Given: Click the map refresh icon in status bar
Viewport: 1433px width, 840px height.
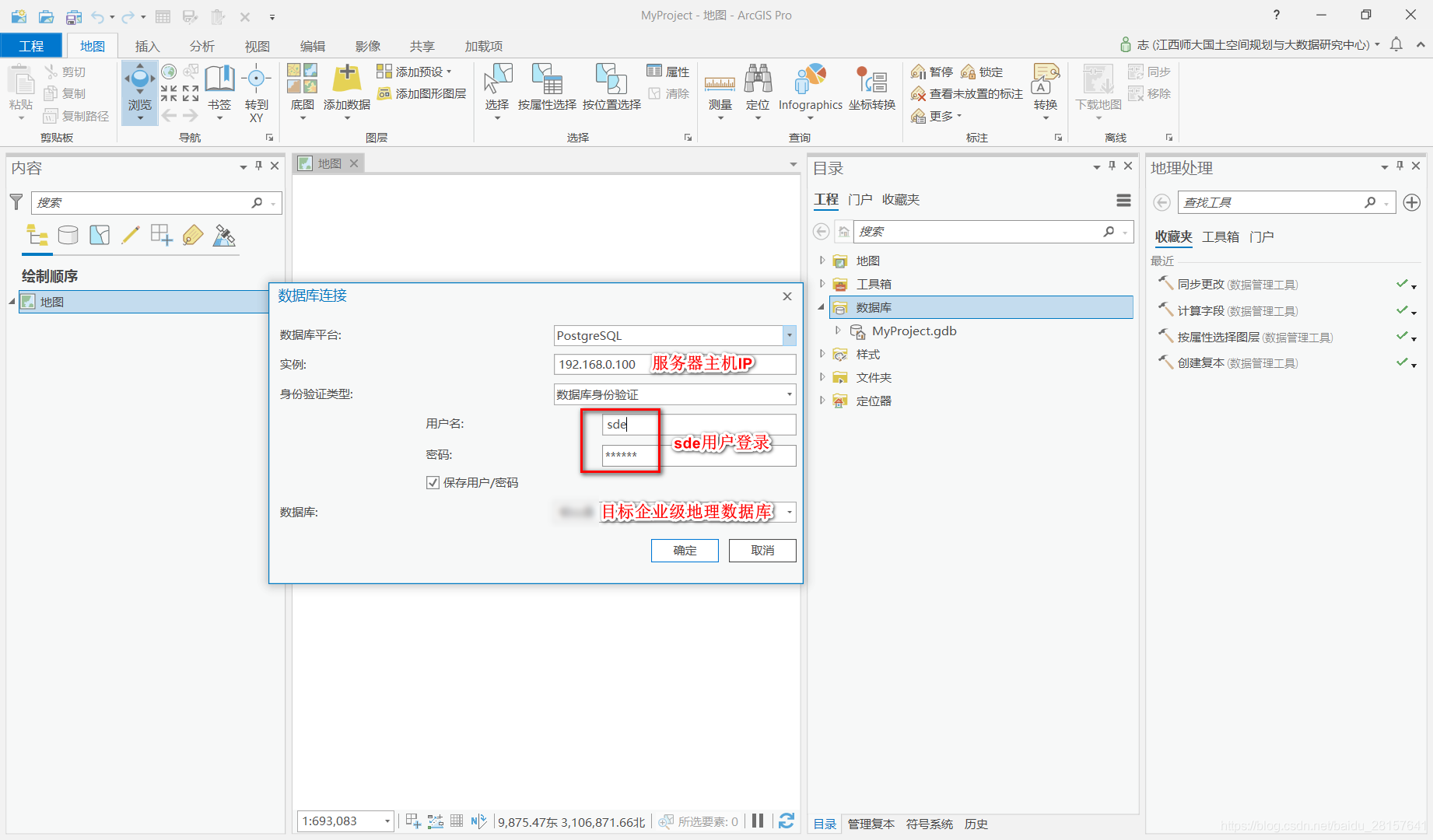Looking at the screenshot, I should pos(787,821).
